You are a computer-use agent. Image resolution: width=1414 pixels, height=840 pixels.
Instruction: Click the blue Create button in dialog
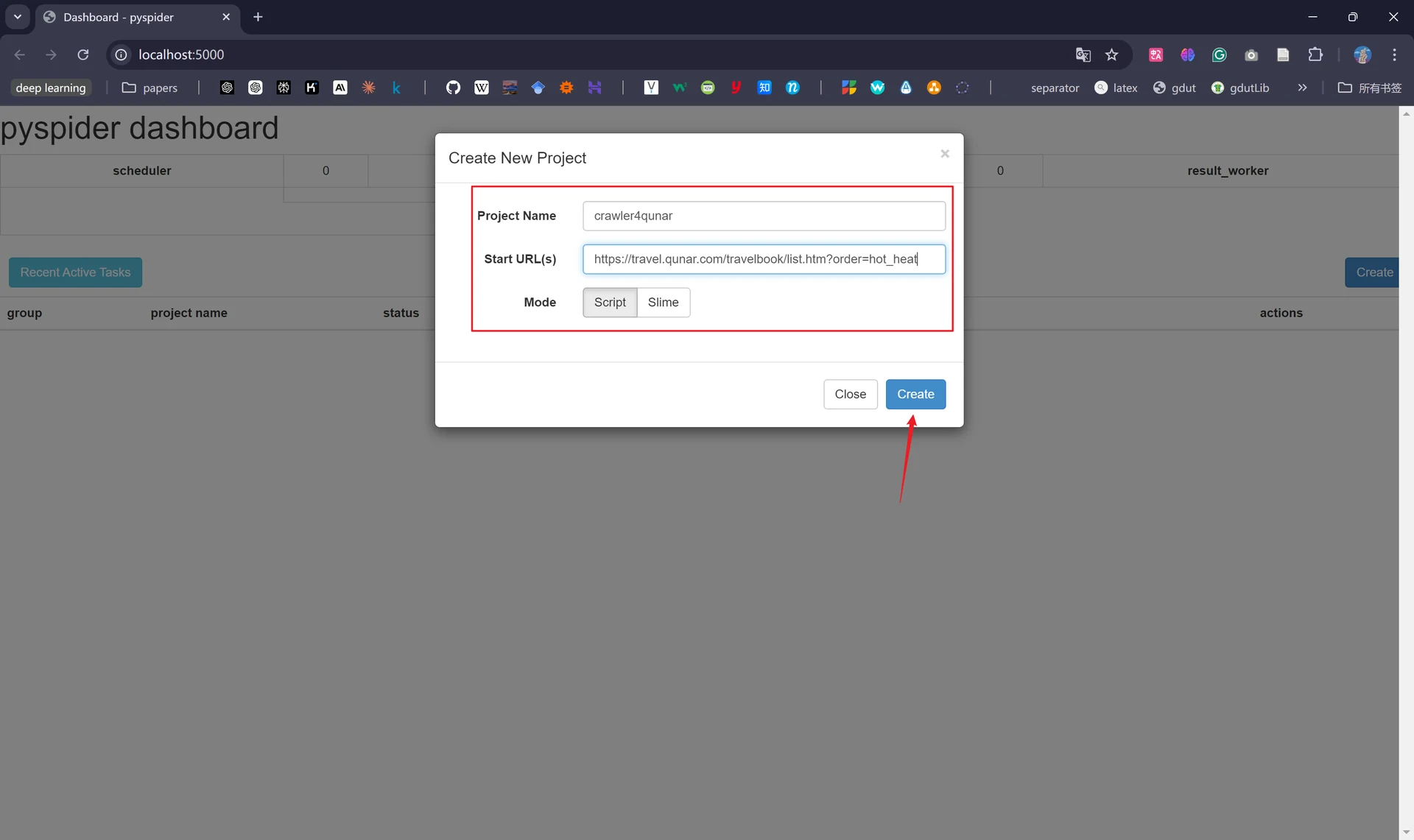pyautogui.click(x=915, y=395)
